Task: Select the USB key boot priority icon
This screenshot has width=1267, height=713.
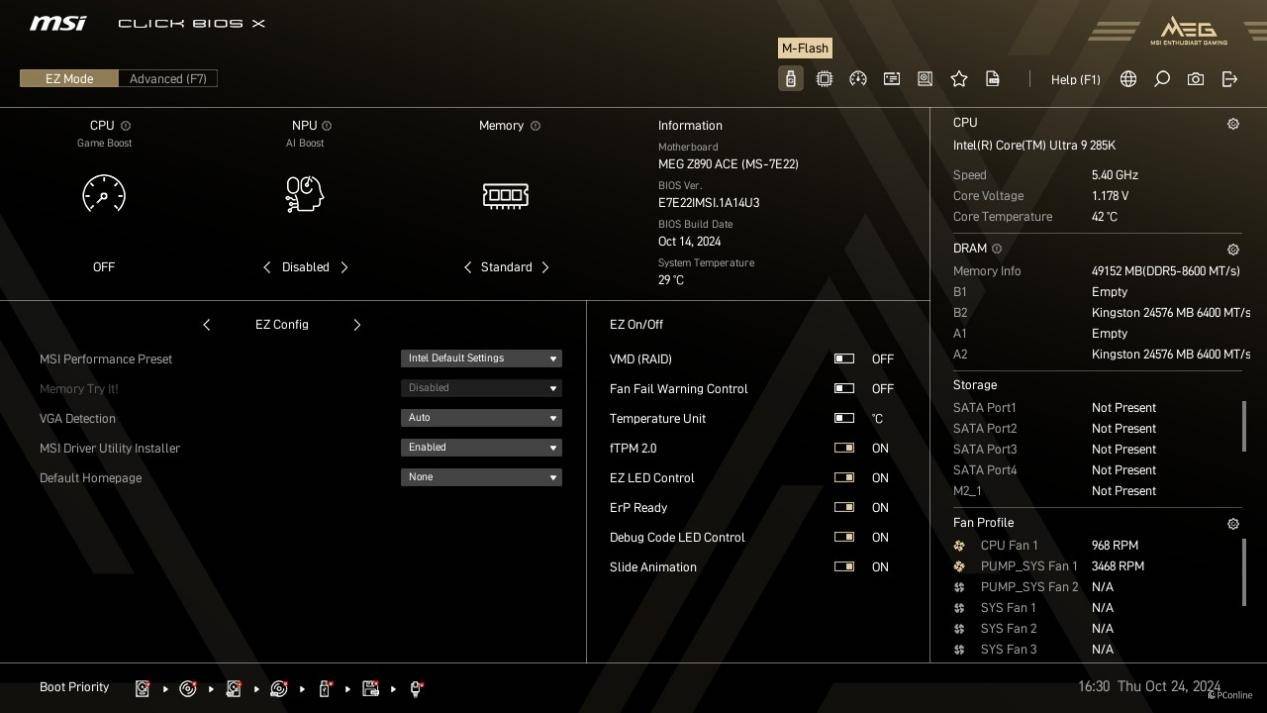Action: [325, 688]
